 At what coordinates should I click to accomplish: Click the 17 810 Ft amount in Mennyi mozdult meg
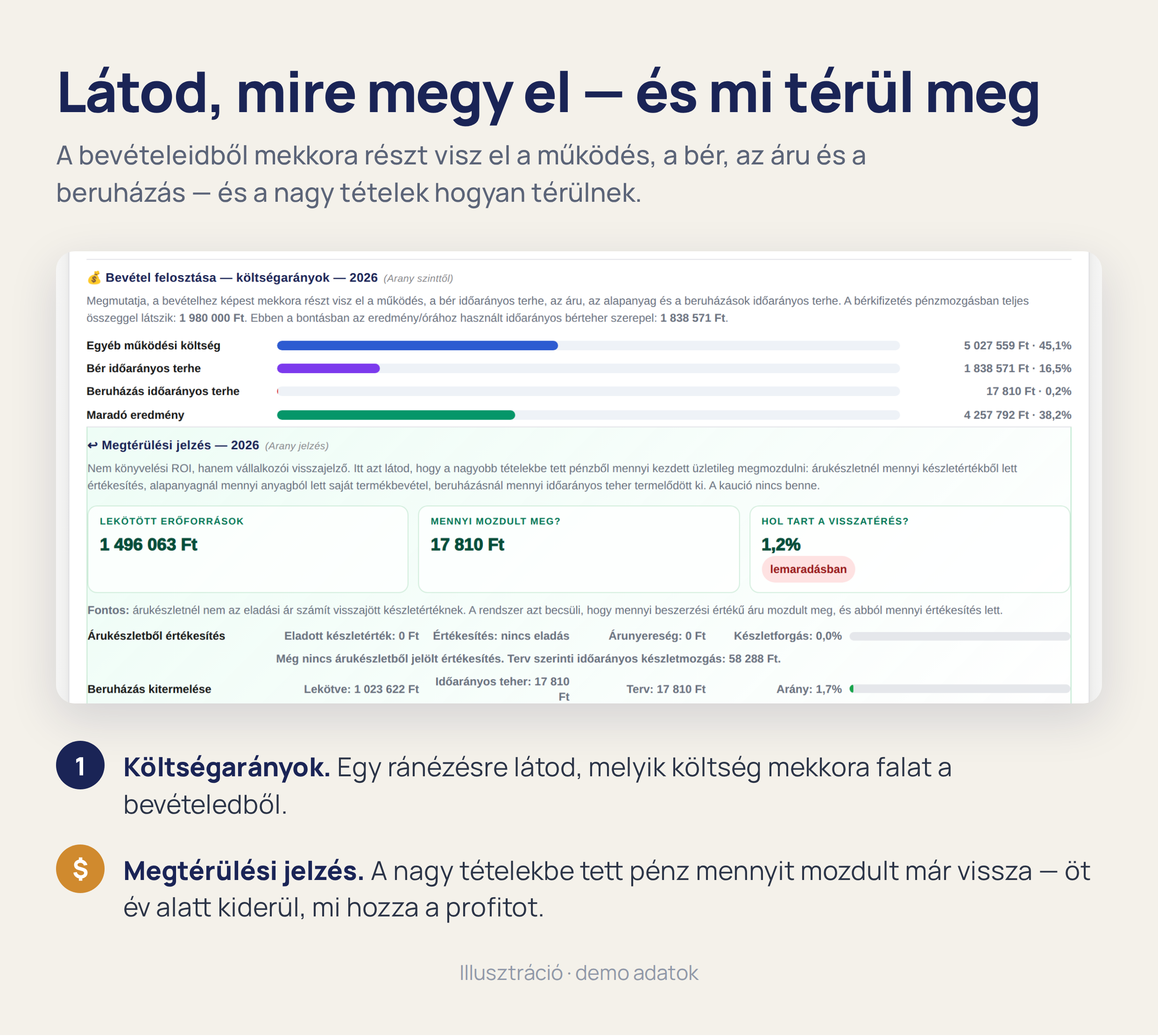(x=467, y=545)
